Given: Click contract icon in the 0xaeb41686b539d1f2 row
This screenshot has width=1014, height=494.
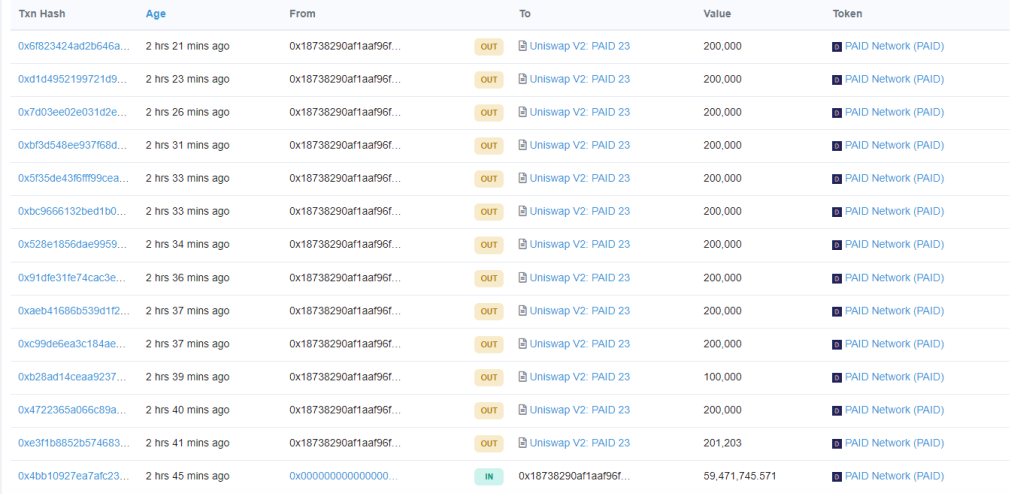Looking at the screenshot, I should (x=523, y=310).
